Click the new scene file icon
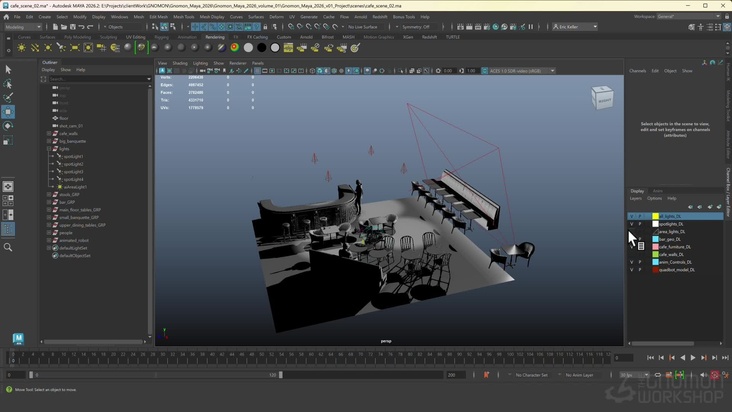732x412 pixels. click(55, 27)
